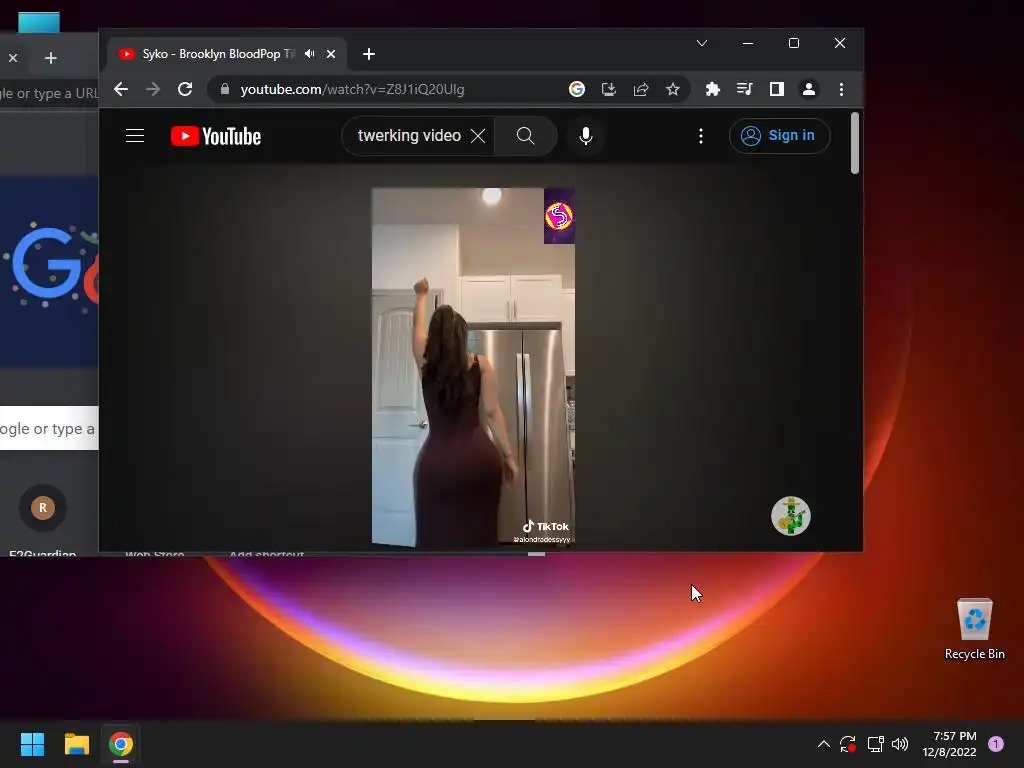Open YouTube settings three-dot menu
This screenshot has height=768, width=1024.
pyautogui.click(x=701, y=136)
